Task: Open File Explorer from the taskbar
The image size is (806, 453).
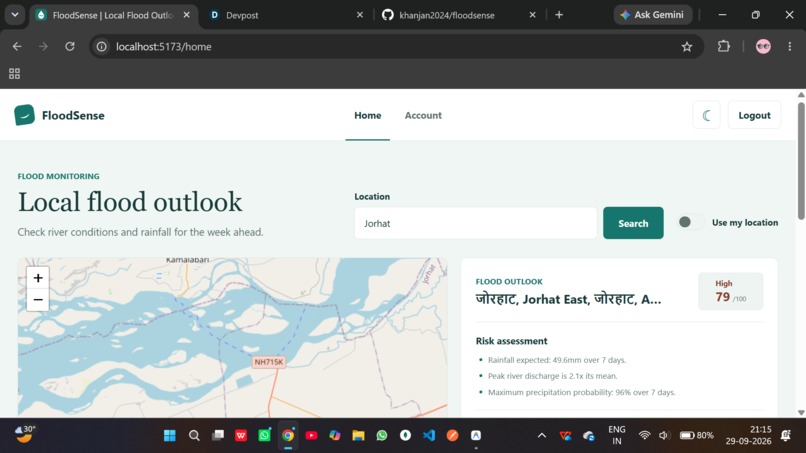Action: pyautogui.click(x=358, y=436)
